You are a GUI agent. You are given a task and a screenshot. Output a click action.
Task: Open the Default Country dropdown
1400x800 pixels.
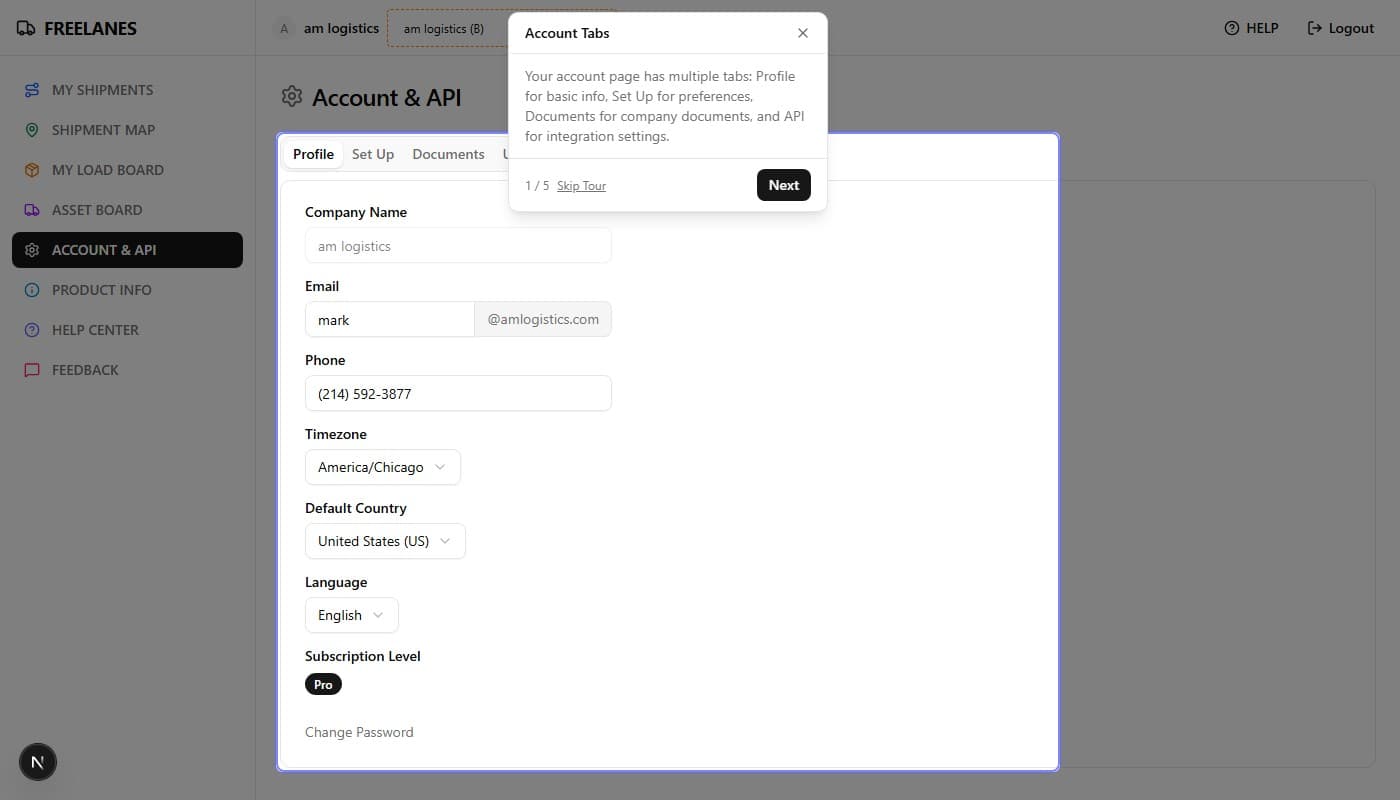click(385, 541)
